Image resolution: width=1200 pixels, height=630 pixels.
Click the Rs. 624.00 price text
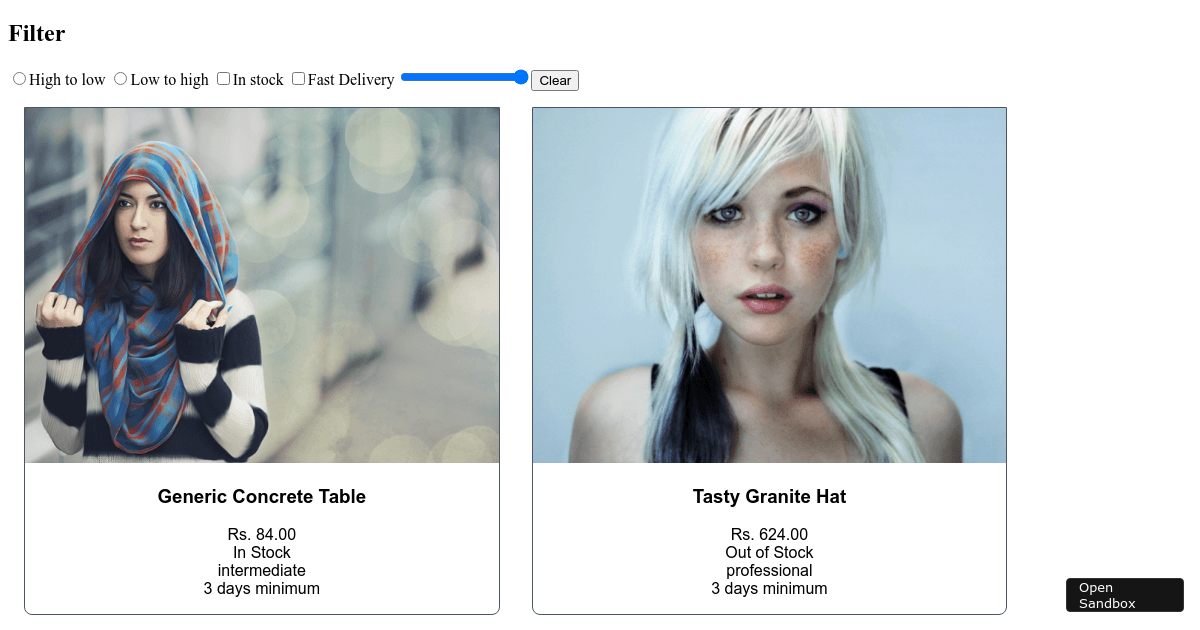tap(769, 534)
